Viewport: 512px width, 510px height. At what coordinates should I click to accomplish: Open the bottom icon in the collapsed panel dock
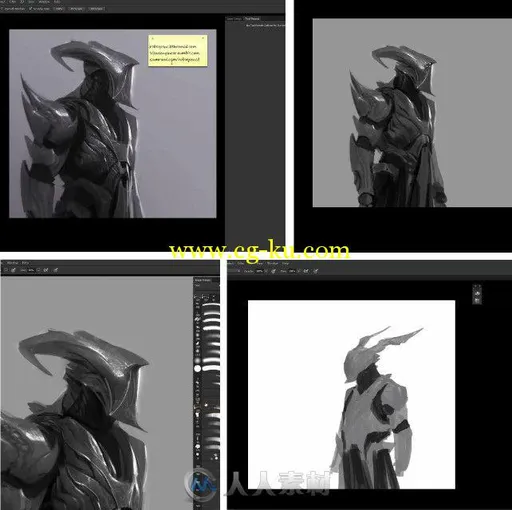tap(477, 301)
